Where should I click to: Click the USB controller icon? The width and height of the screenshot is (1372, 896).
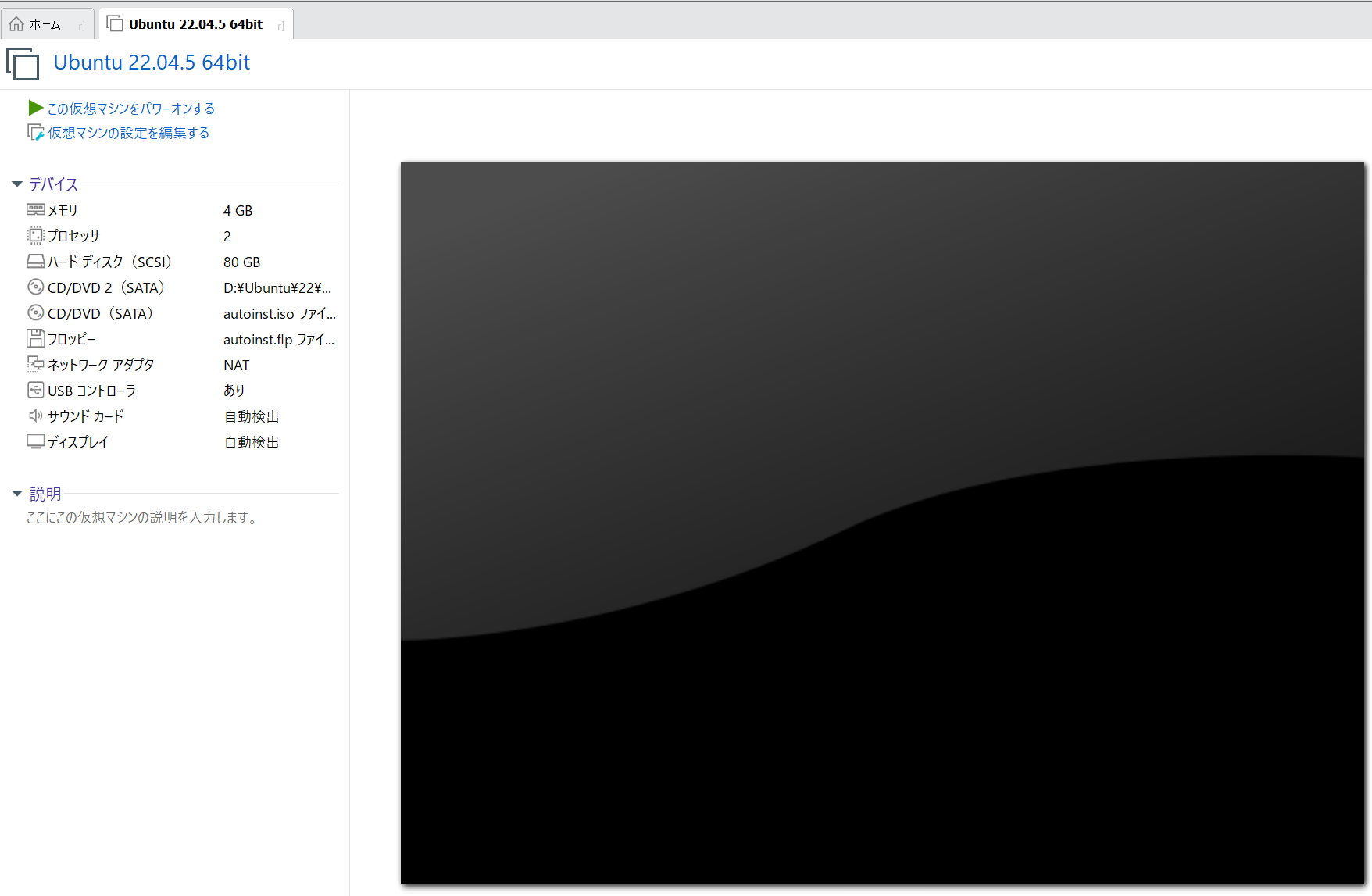click(x=35, y=390)
